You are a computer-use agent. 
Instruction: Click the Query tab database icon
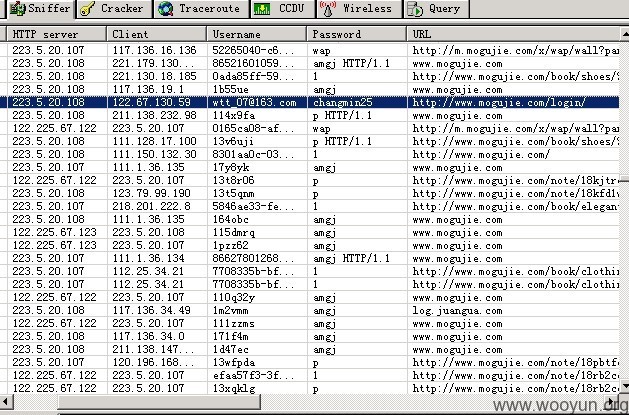pos(414,9)
